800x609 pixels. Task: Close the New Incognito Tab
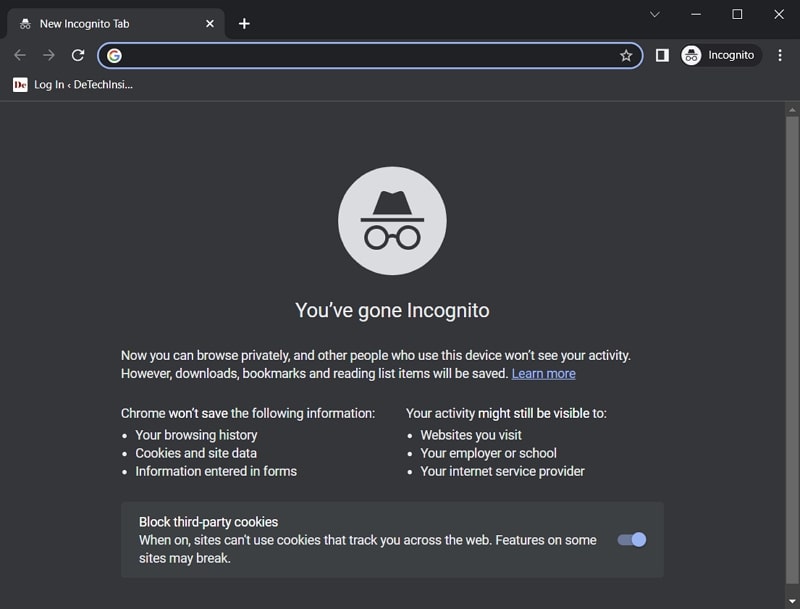210,23
